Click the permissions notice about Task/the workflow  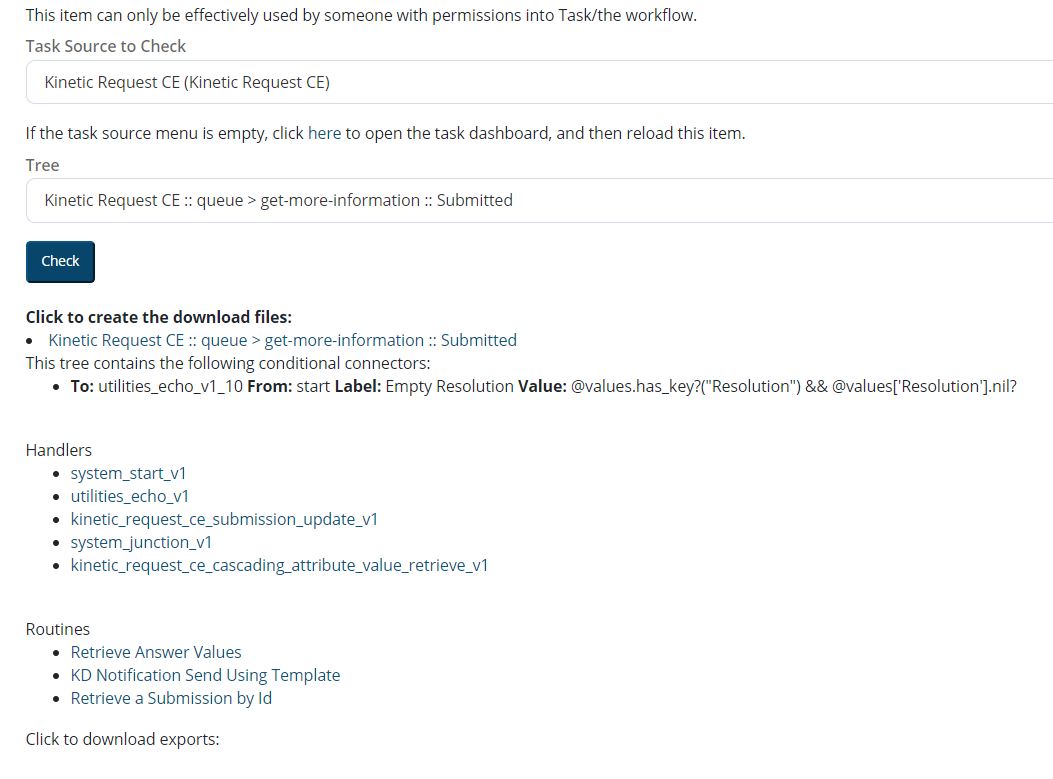(x=361, y=15)
